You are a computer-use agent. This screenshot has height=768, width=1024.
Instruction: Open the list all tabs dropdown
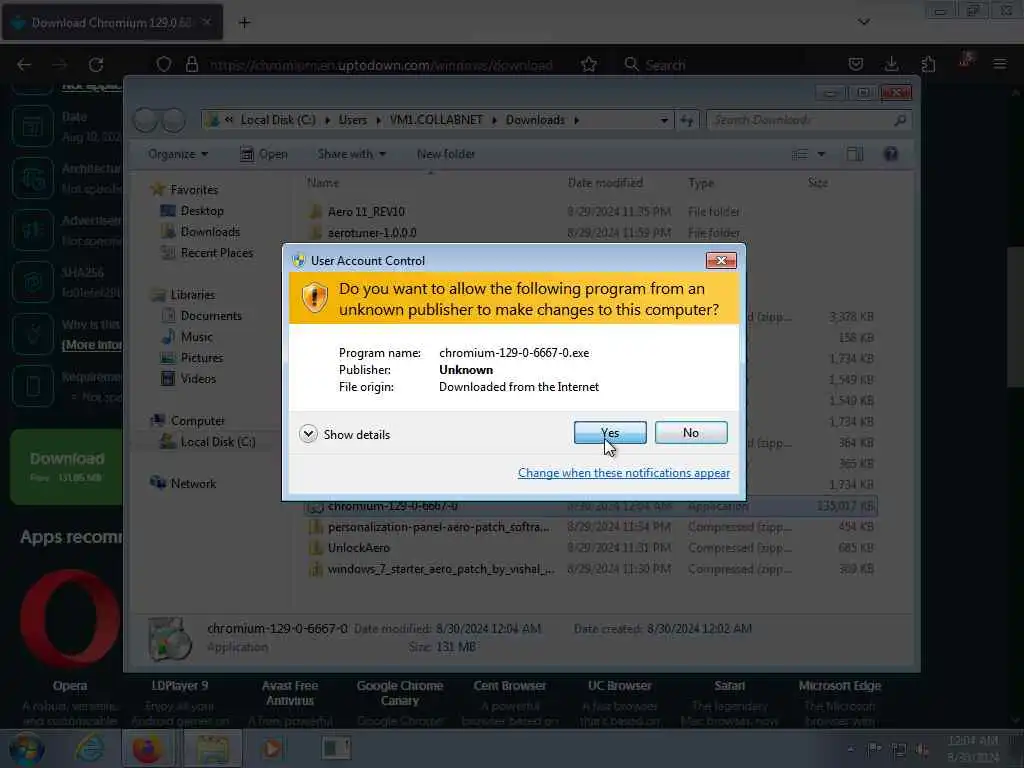coord(864,22)
